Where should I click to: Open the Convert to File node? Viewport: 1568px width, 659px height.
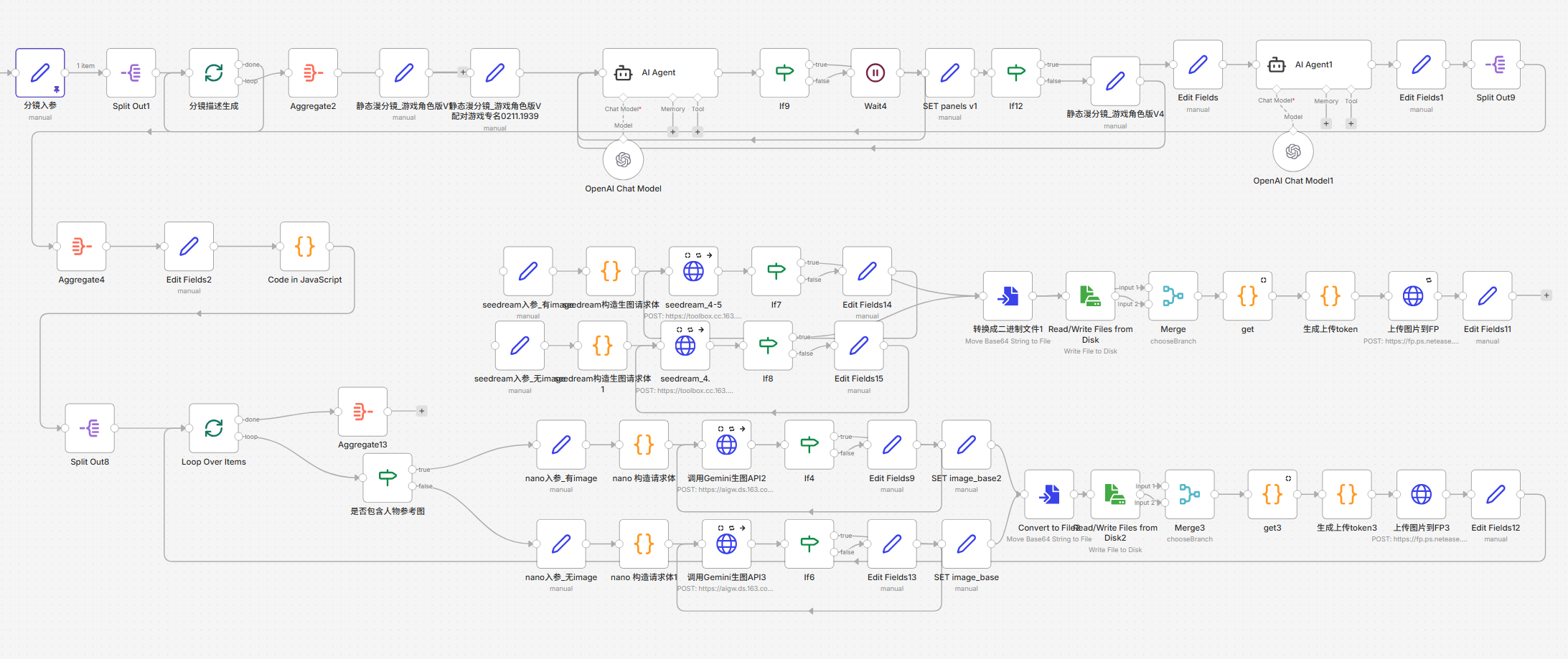(1049, 495)
